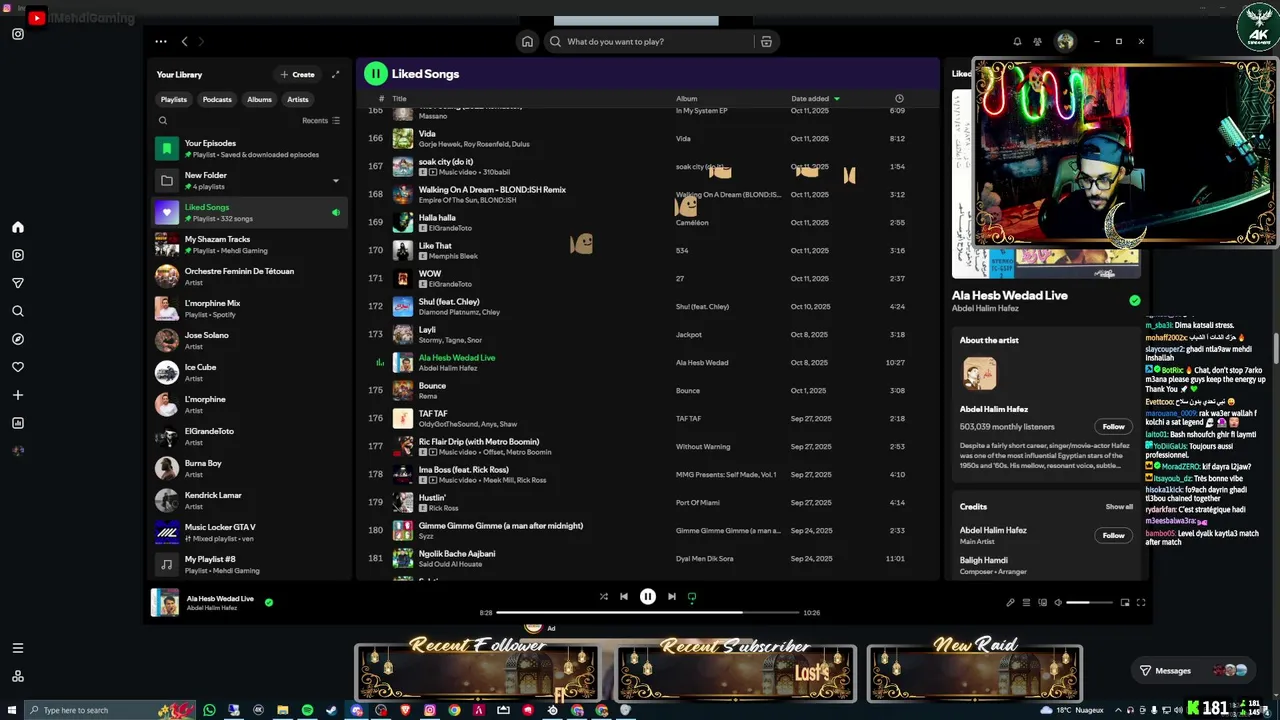Click the heart icon in the left strip

pyautogui.click(x=18, y=367)
